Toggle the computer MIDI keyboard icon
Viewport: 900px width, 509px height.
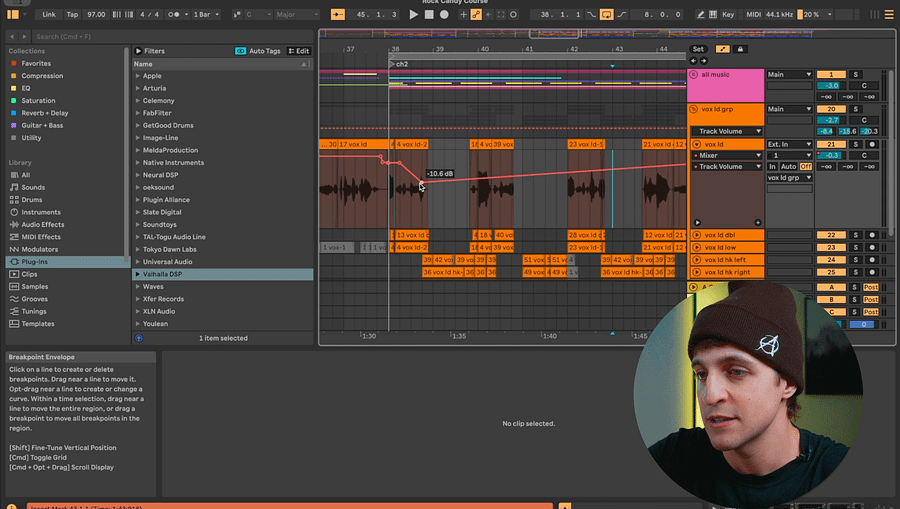pos(713,14)
